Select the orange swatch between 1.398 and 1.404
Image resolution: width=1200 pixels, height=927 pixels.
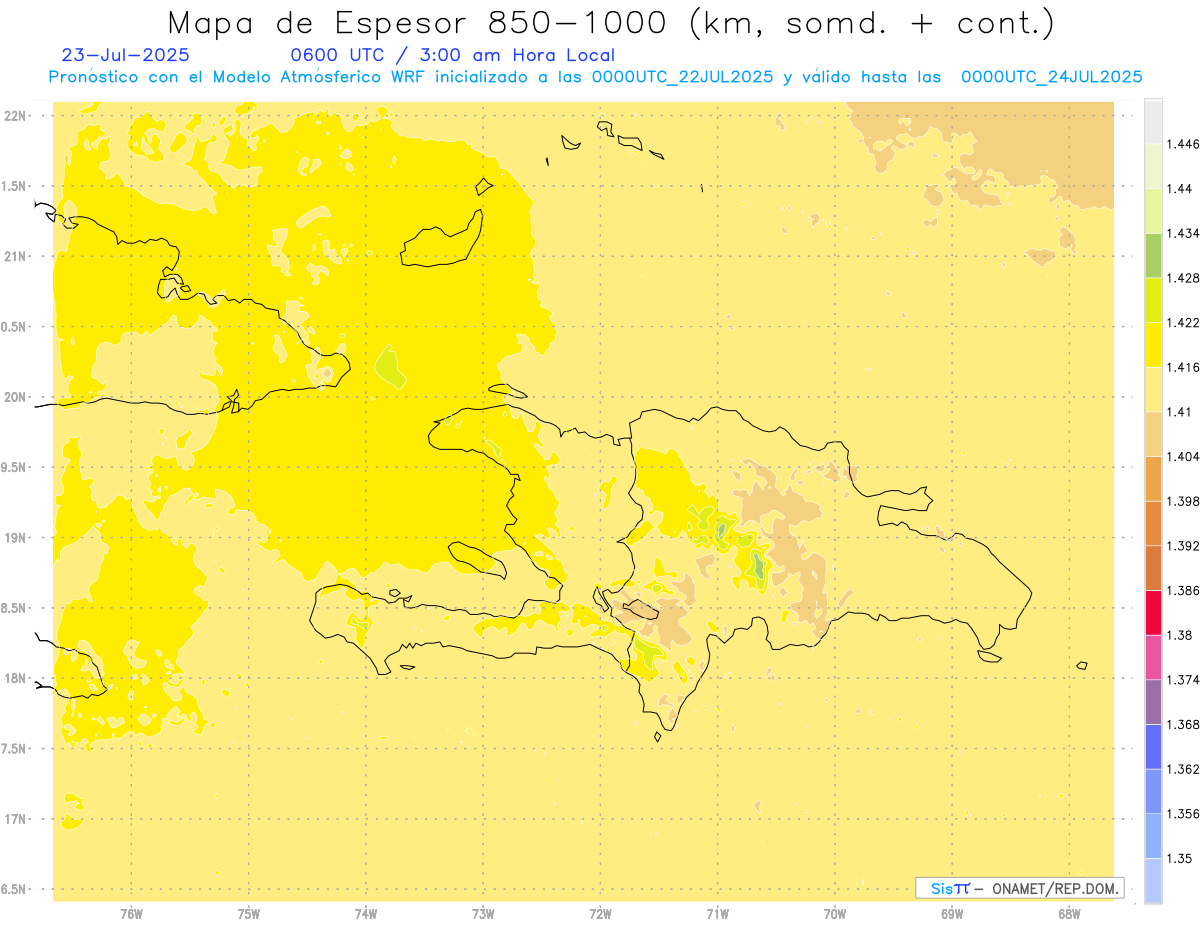coord(1154,478)
